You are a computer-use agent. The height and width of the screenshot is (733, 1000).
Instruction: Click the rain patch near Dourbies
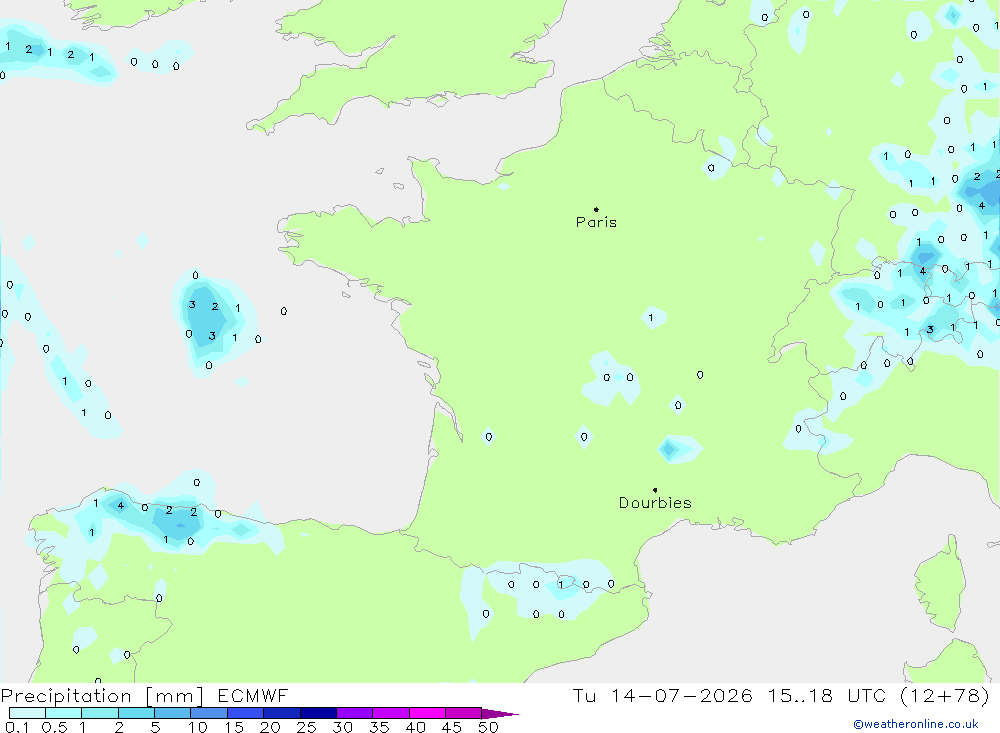coord(678,448)
